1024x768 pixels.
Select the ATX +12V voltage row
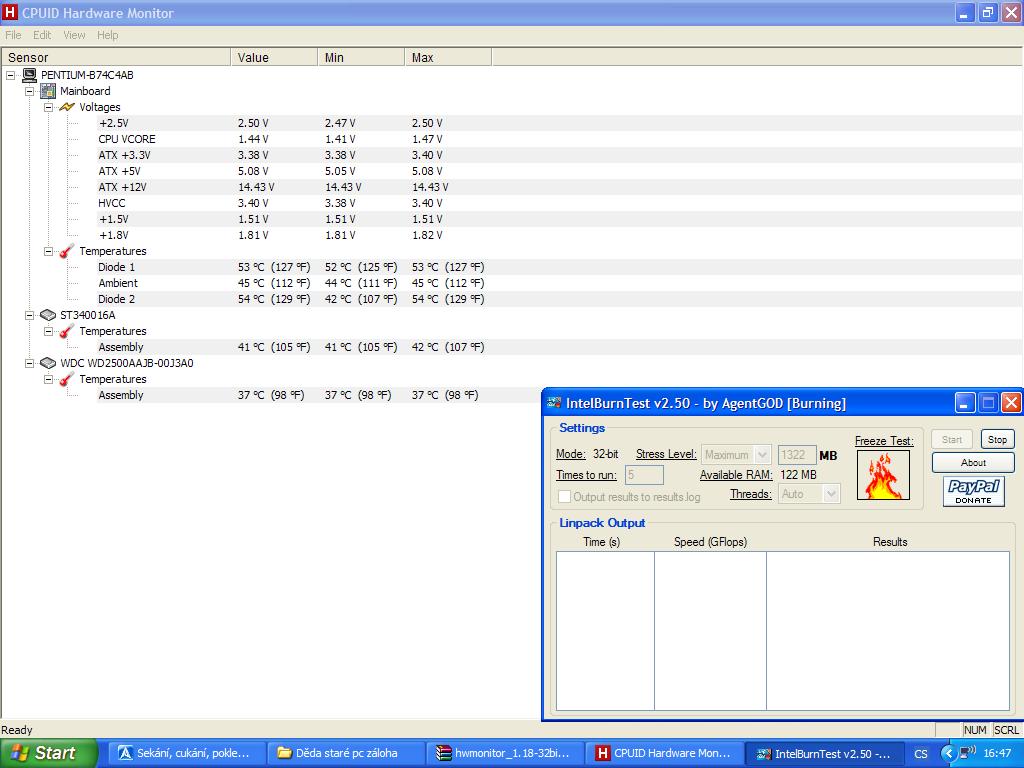560,187
